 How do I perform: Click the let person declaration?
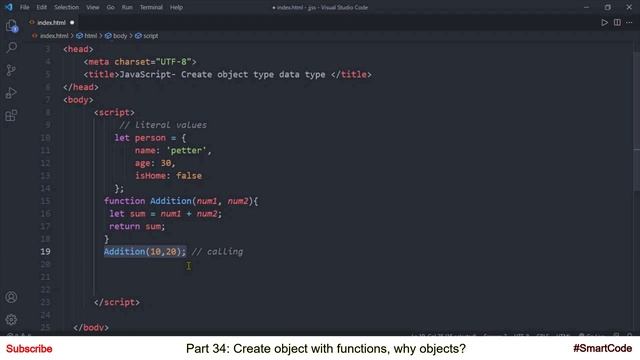tap(140, 138)
